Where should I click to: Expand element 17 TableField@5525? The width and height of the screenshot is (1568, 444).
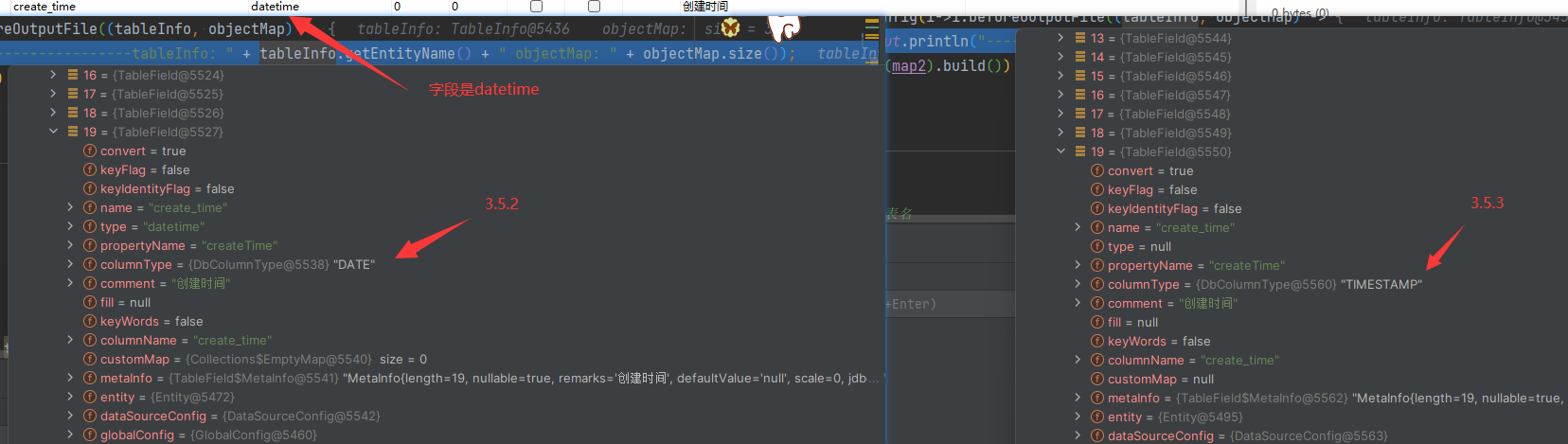[54, 94]
